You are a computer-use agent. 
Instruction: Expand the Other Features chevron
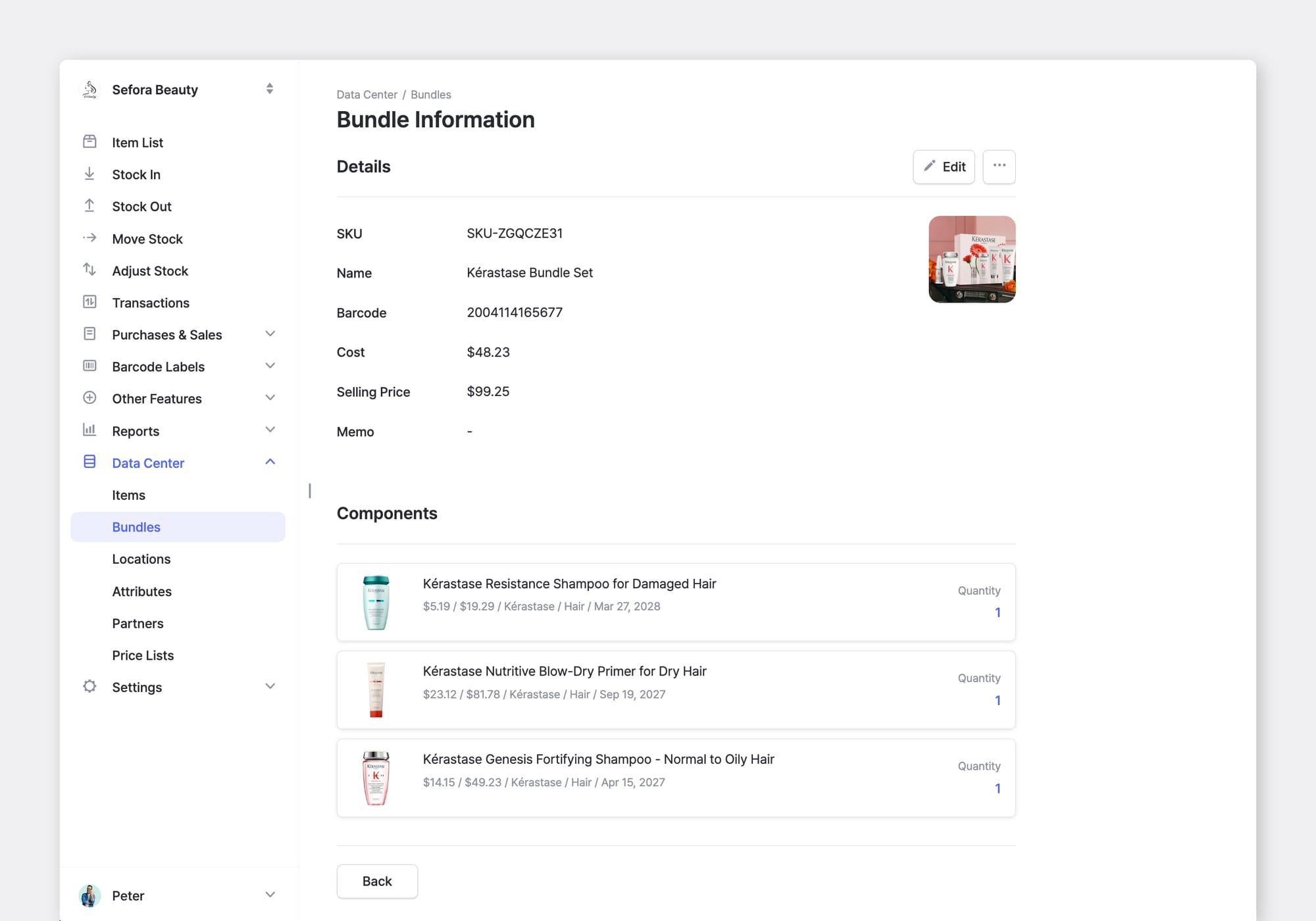(x=270, y=397)
